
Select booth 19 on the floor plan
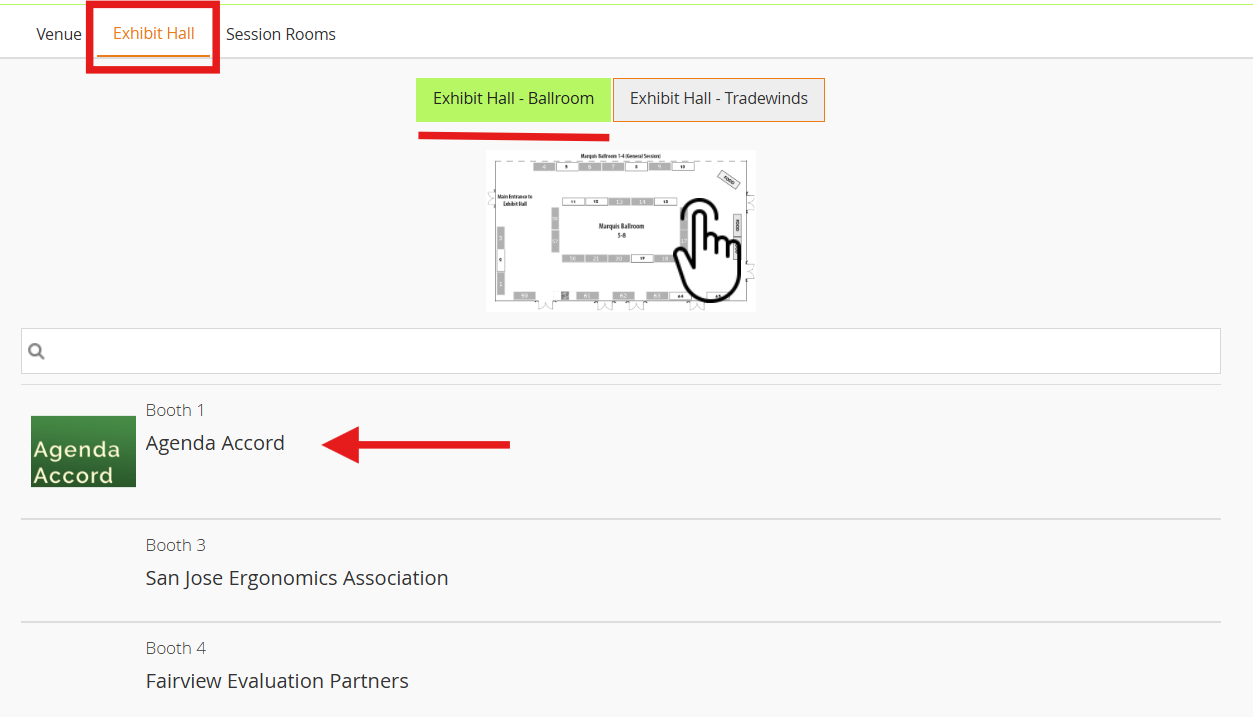point(641,258)
